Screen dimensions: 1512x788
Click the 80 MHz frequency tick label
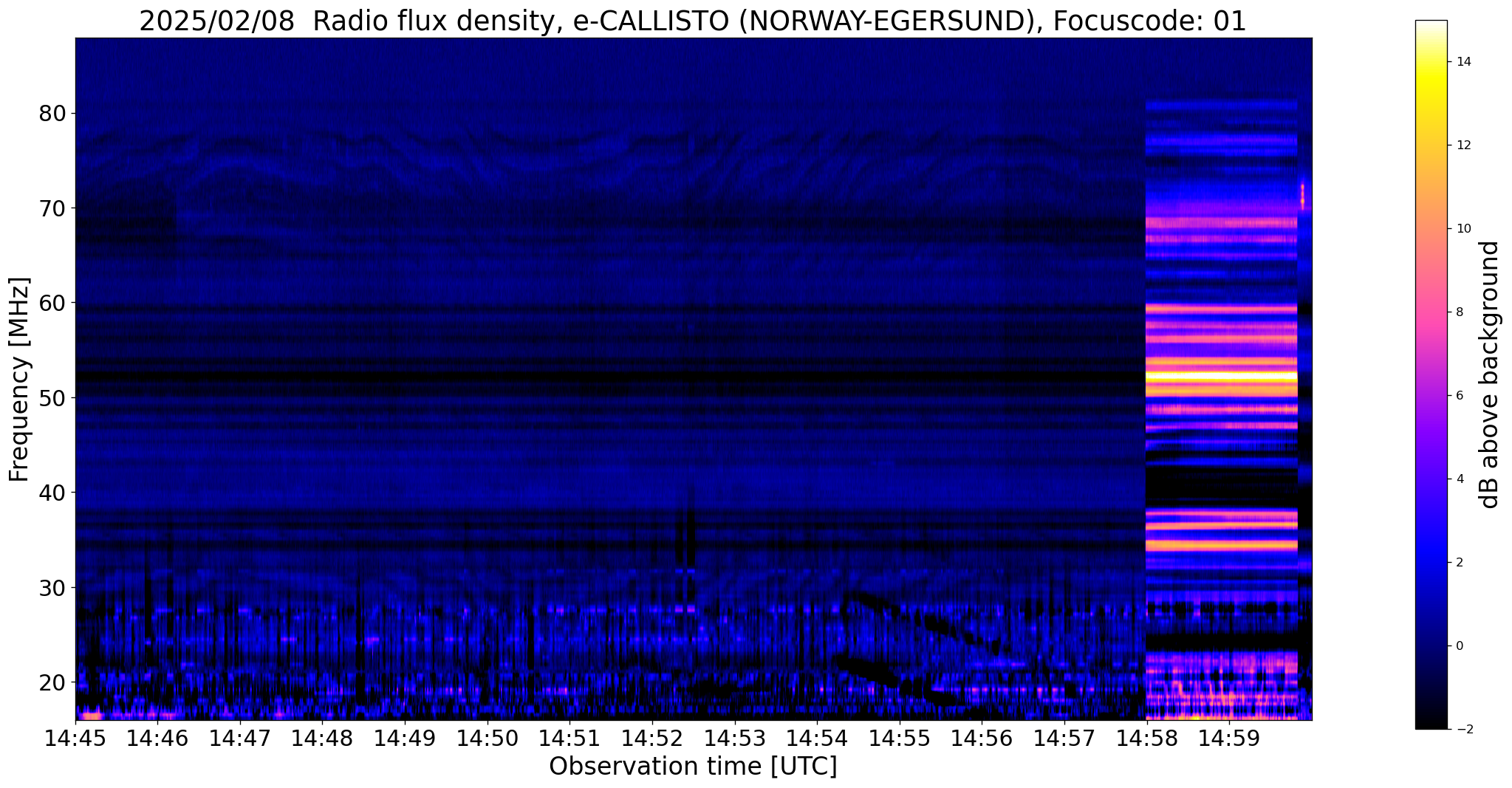[x=52, y=113]
